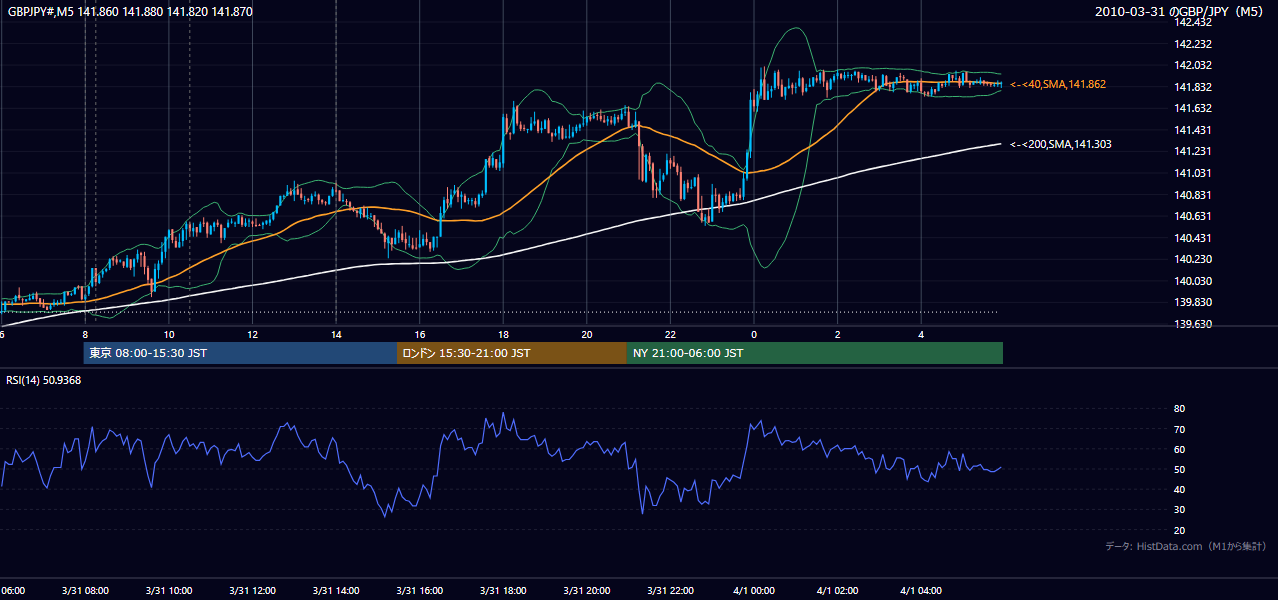Click the 141.632 price axis label
Viewport: 1278px width, 600px height.
(1194, 108)
